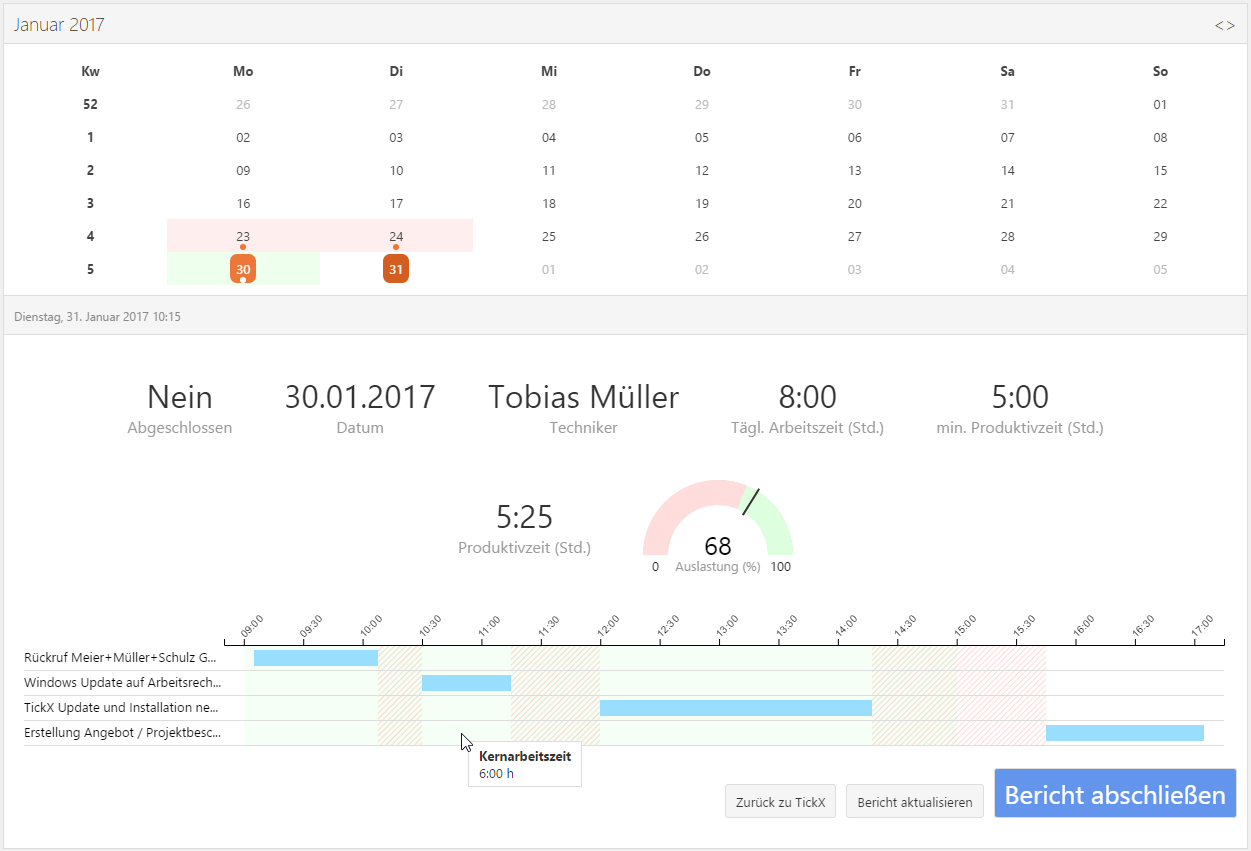This screenshot has height=851, width=1251.
Task: Click the Auslastung gauge showing 68
Action: (x=718, y=525)
